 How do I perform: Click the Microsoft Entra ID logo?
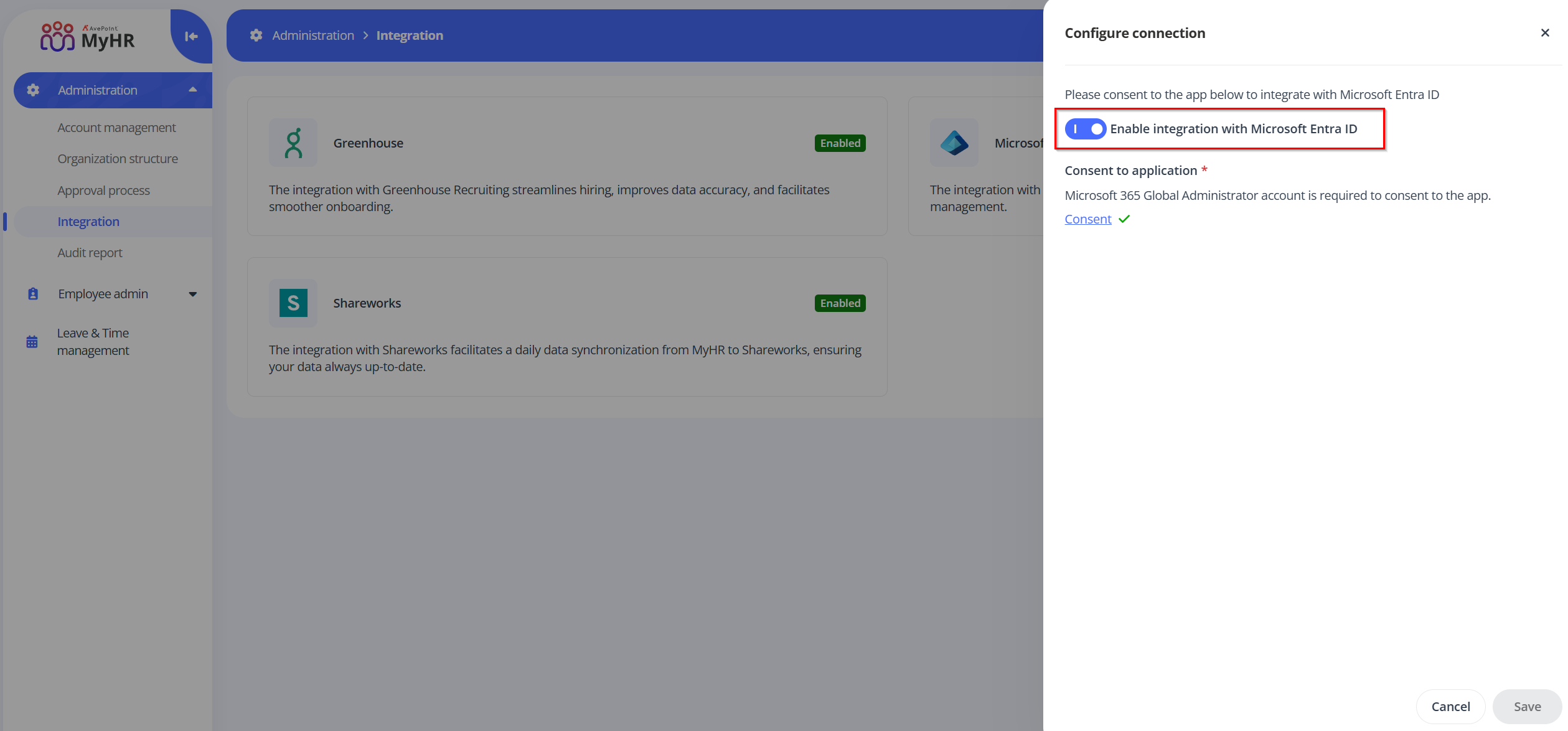click(x=954, y=142)
